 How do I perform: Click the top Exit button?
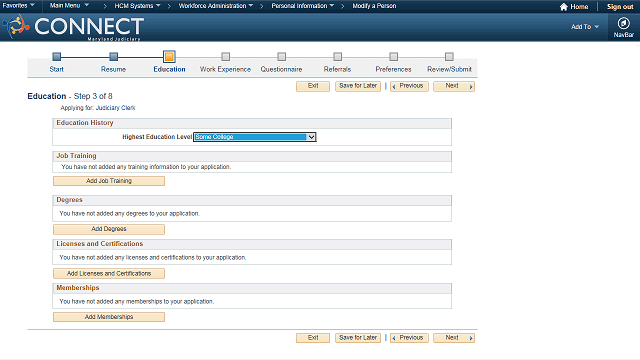(x=313, y=86)
